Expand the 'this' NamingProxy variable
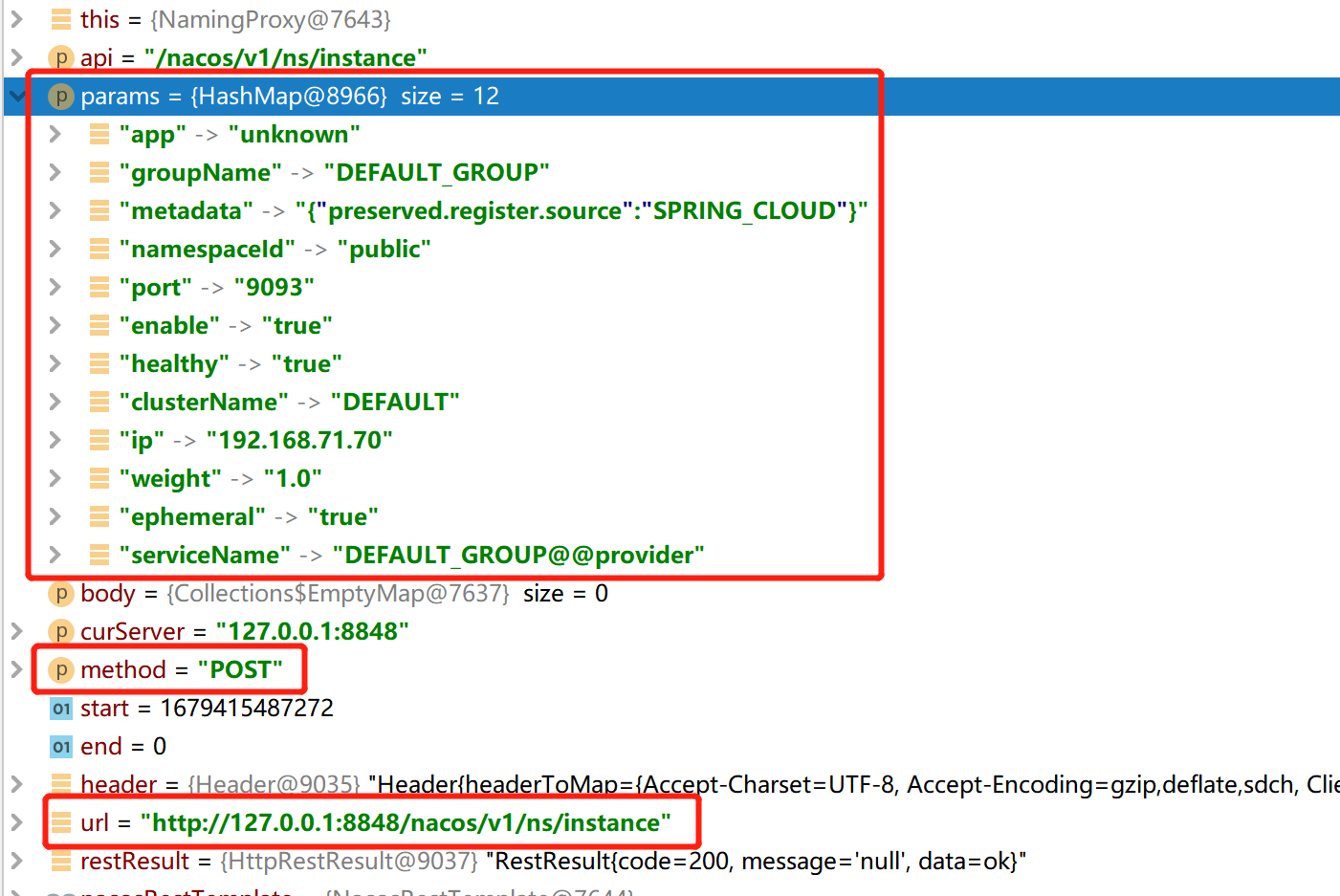1340x896 pixels. [x=16, y=19]
